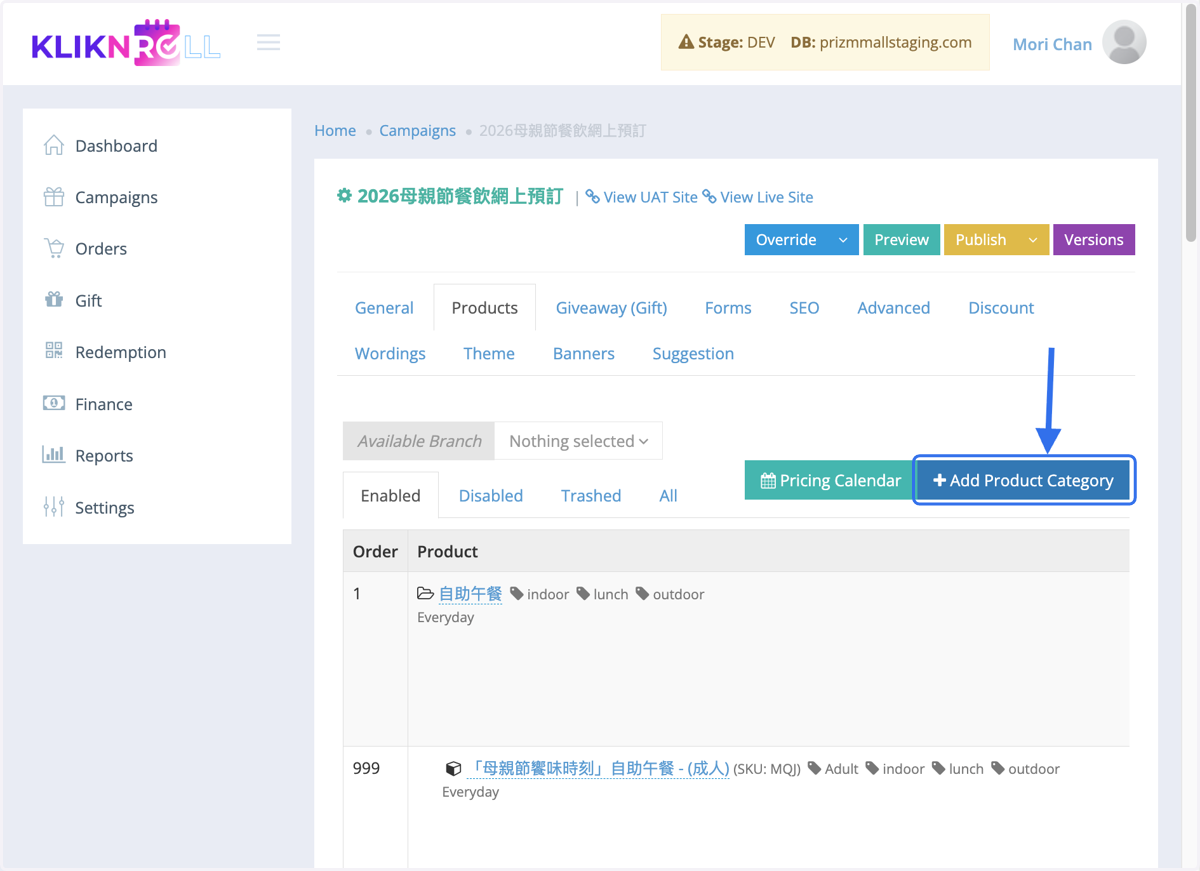Select the Products tab
The width and height of the screenshot is (1200, 871).
click(484, 307)
